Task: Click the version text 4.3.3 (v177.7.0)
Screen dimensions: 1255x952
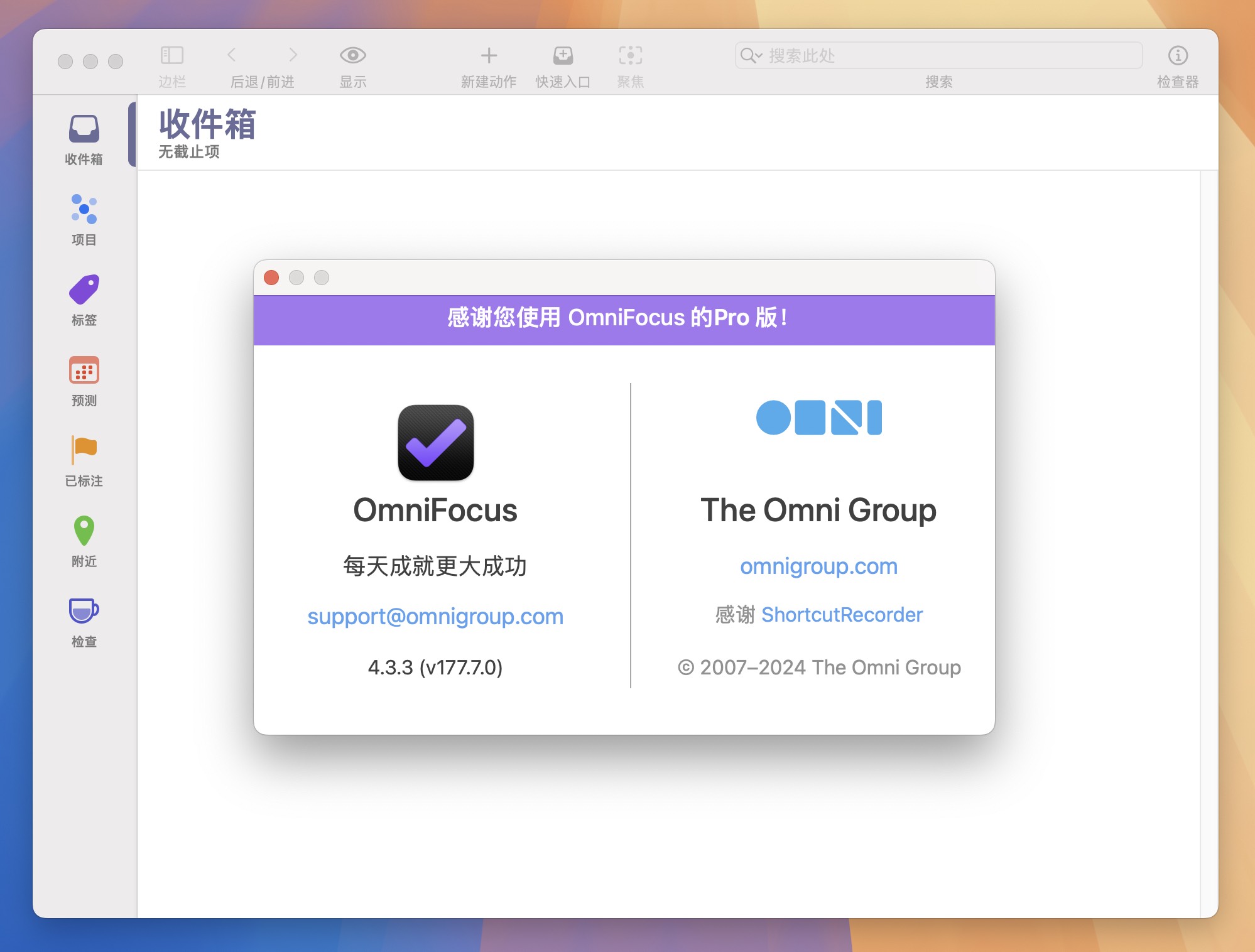Action: pos(435,668)
